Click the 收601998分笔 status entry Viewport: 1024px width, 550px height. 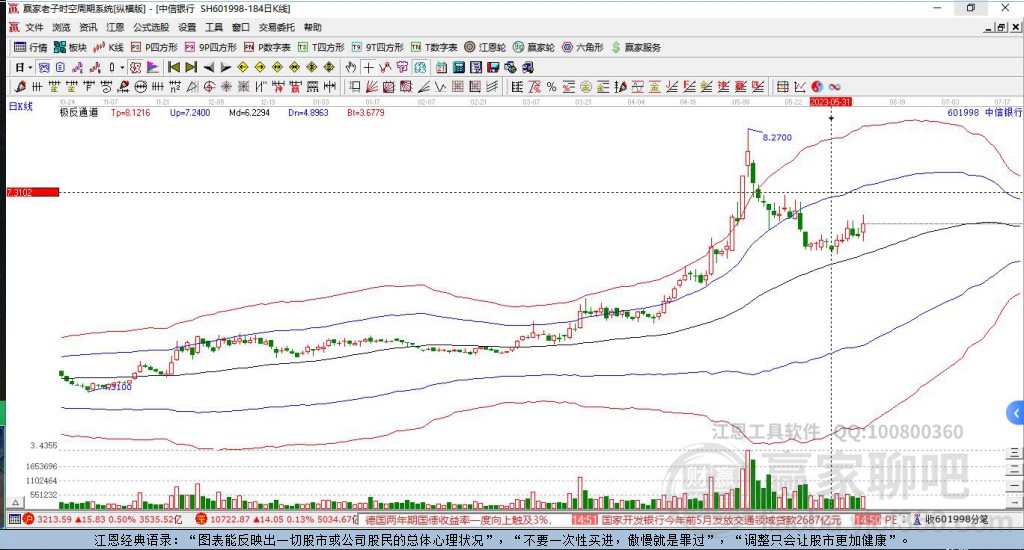(x=955, y=520)
